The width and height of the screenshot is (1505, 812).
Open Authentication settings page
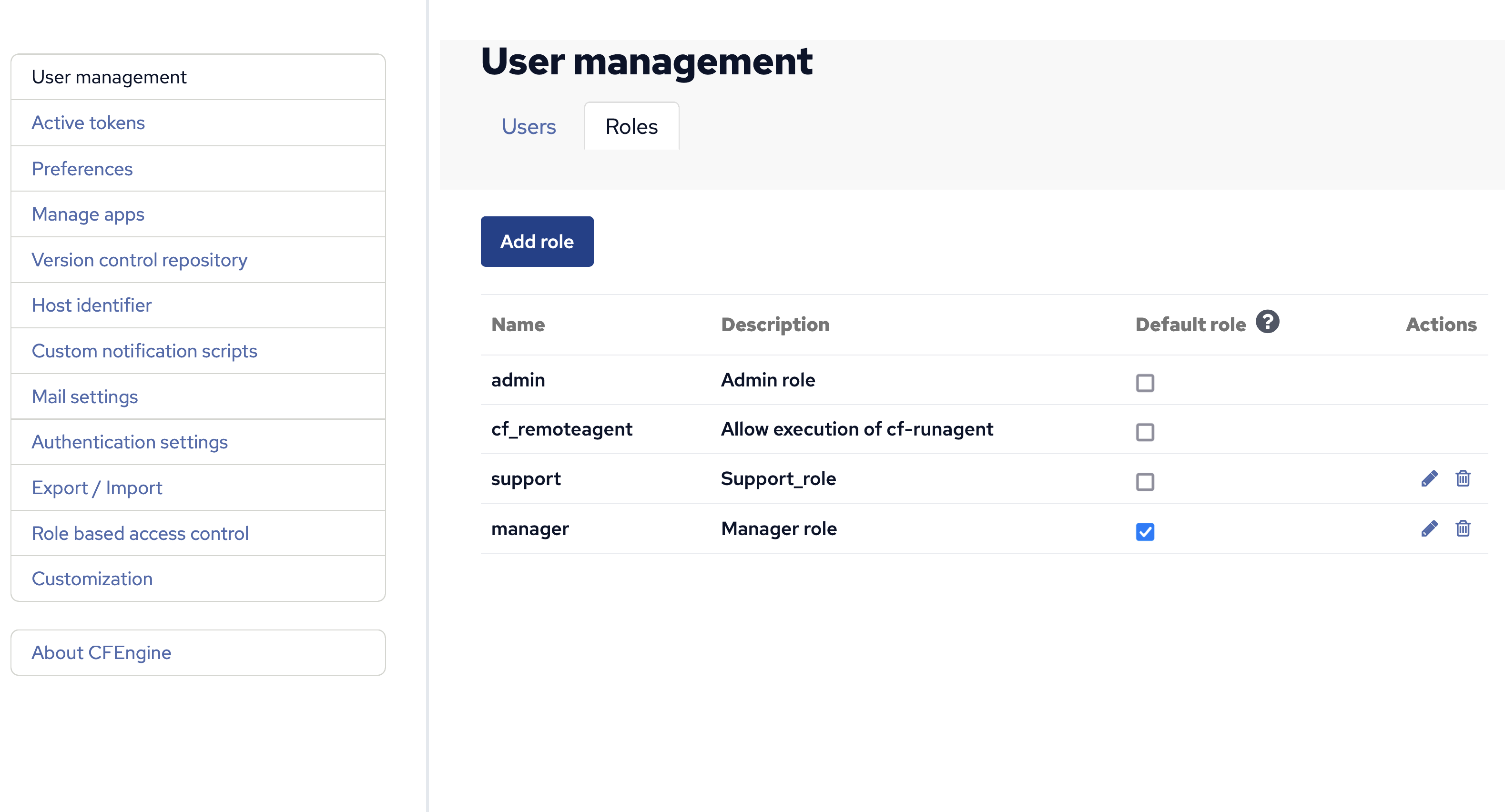point(130,442)
